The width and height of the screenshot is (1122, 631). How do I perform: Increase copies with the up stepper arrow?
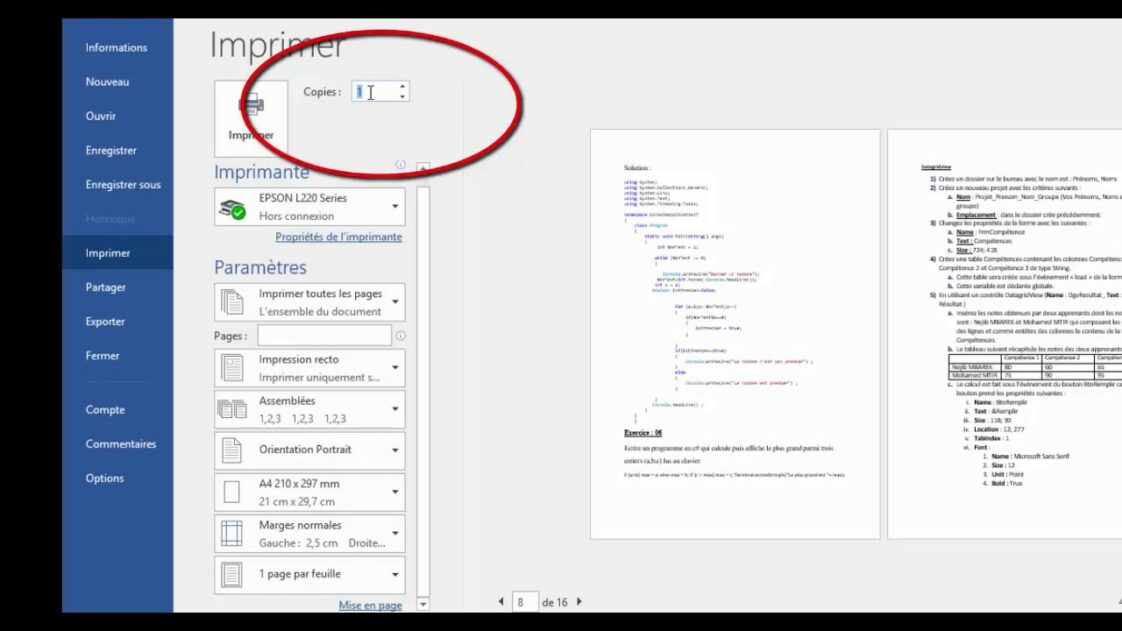401,86
